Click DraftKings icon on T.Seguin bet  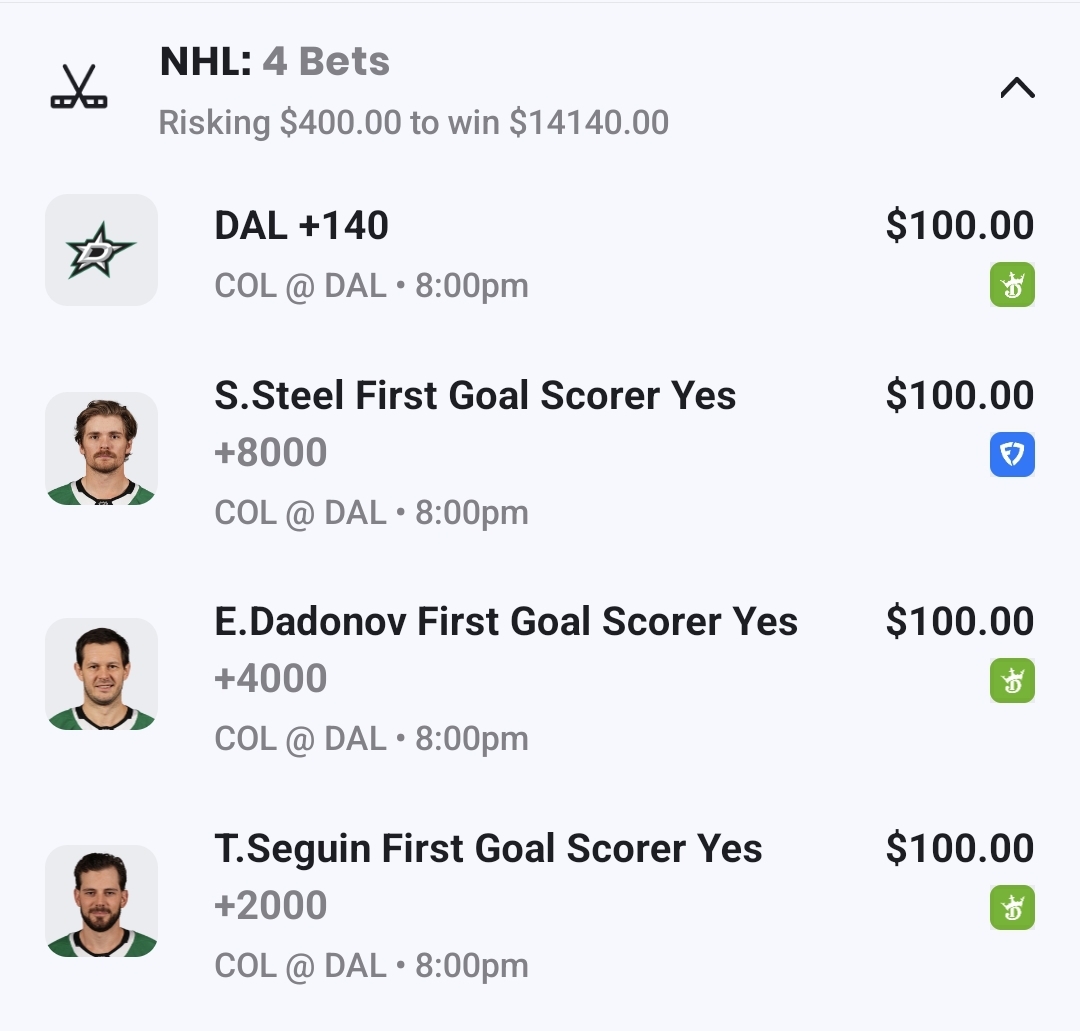pos(1012,908)
